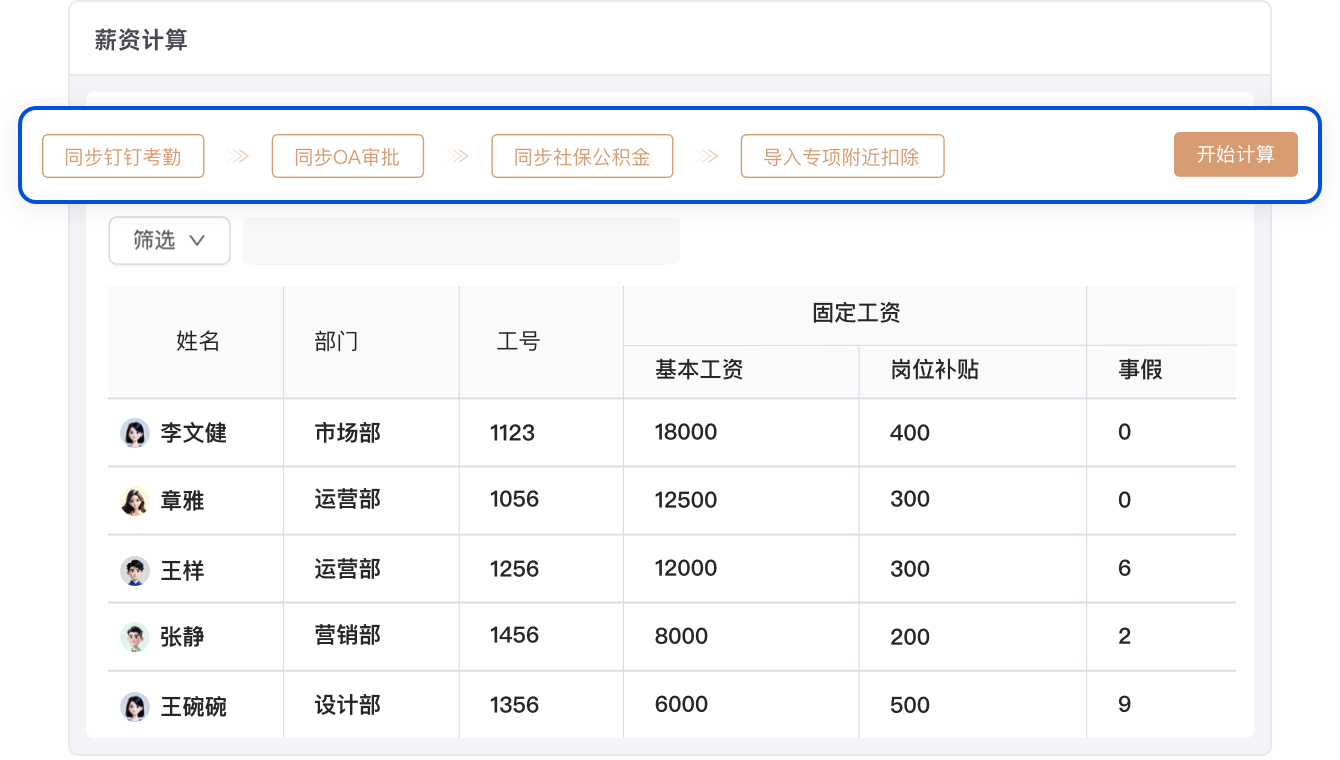The height and width of the screenshot is (760, 1340).
Task: Click 王样's avatar icon
Action: (134, 571)
